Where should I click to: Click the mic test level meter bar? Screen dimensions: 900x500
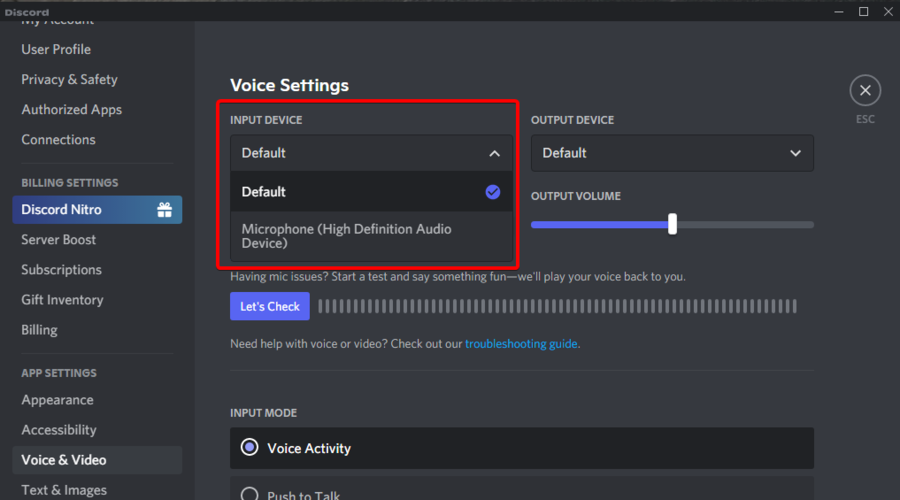pyautogui.click(x=557, y=307)
